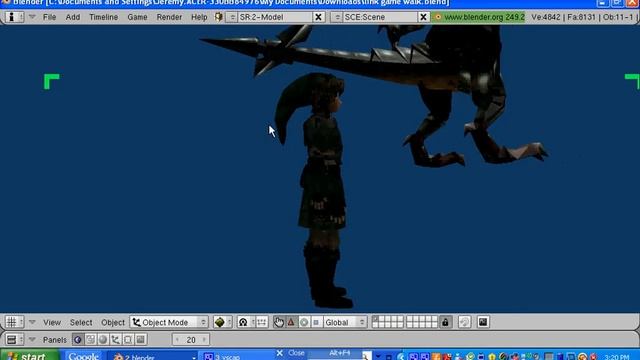Toggle move object centers only button
This screenshot has width=640, height=360.
click(262, 322)
